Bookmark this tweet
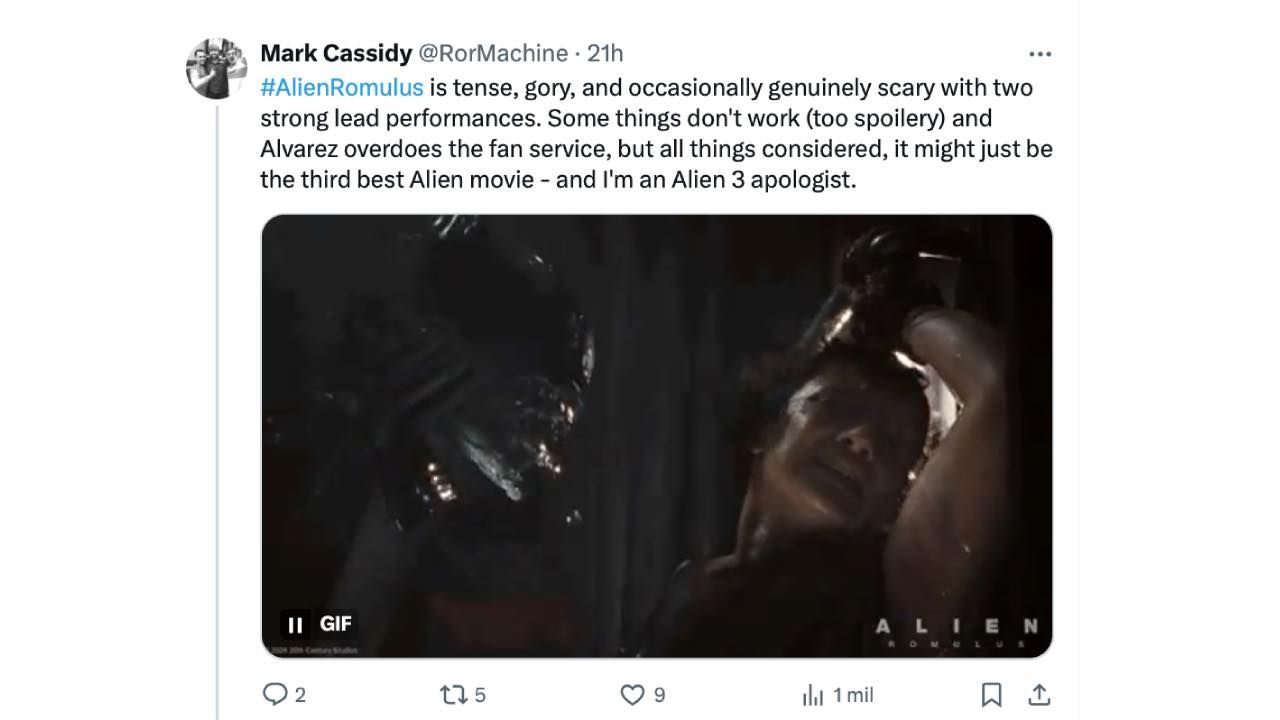The width and height of the screenshot is (1280, 720). [x=991, y=694]
